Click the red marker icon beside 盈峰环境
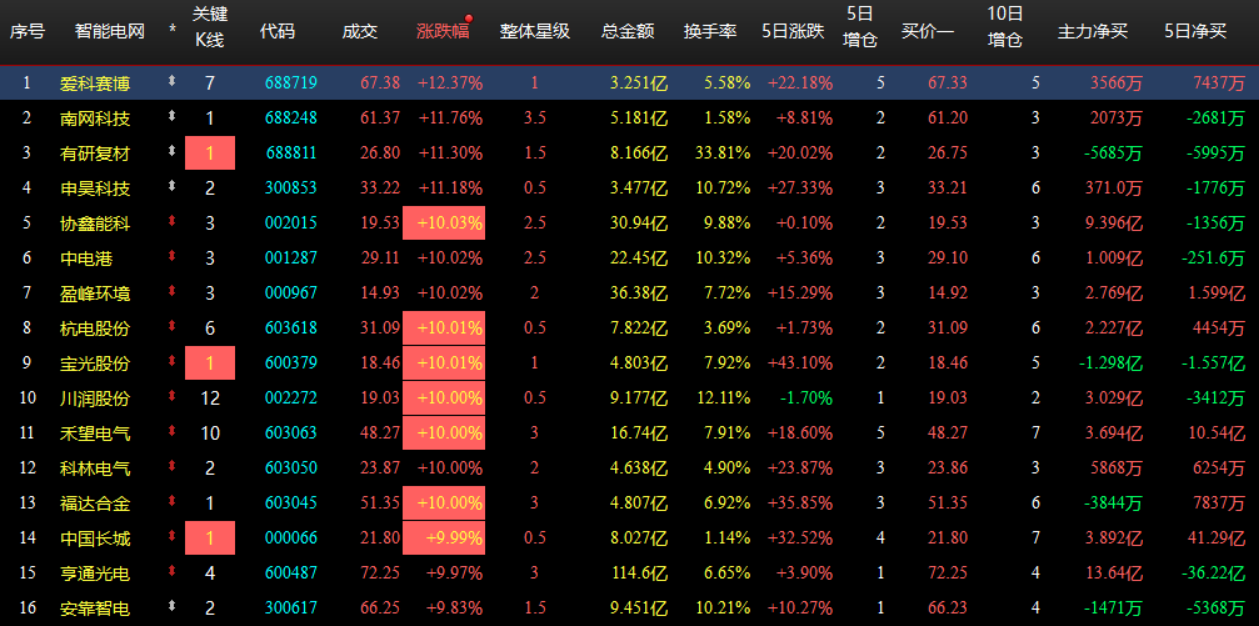The height and width of the screenshot is (626, 1259). (x=172, y=292)
